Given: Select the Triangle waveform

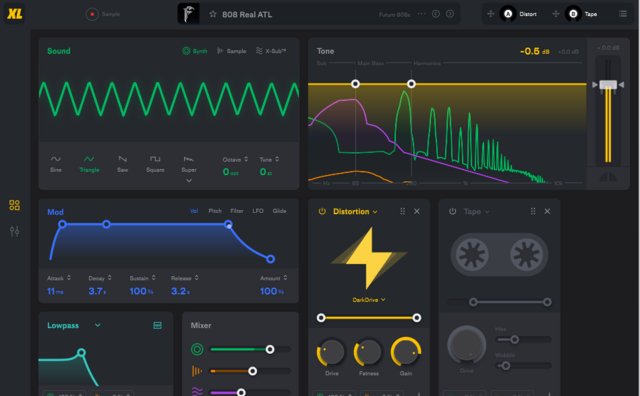Looking at the screenshot, I should click(89, 164).
